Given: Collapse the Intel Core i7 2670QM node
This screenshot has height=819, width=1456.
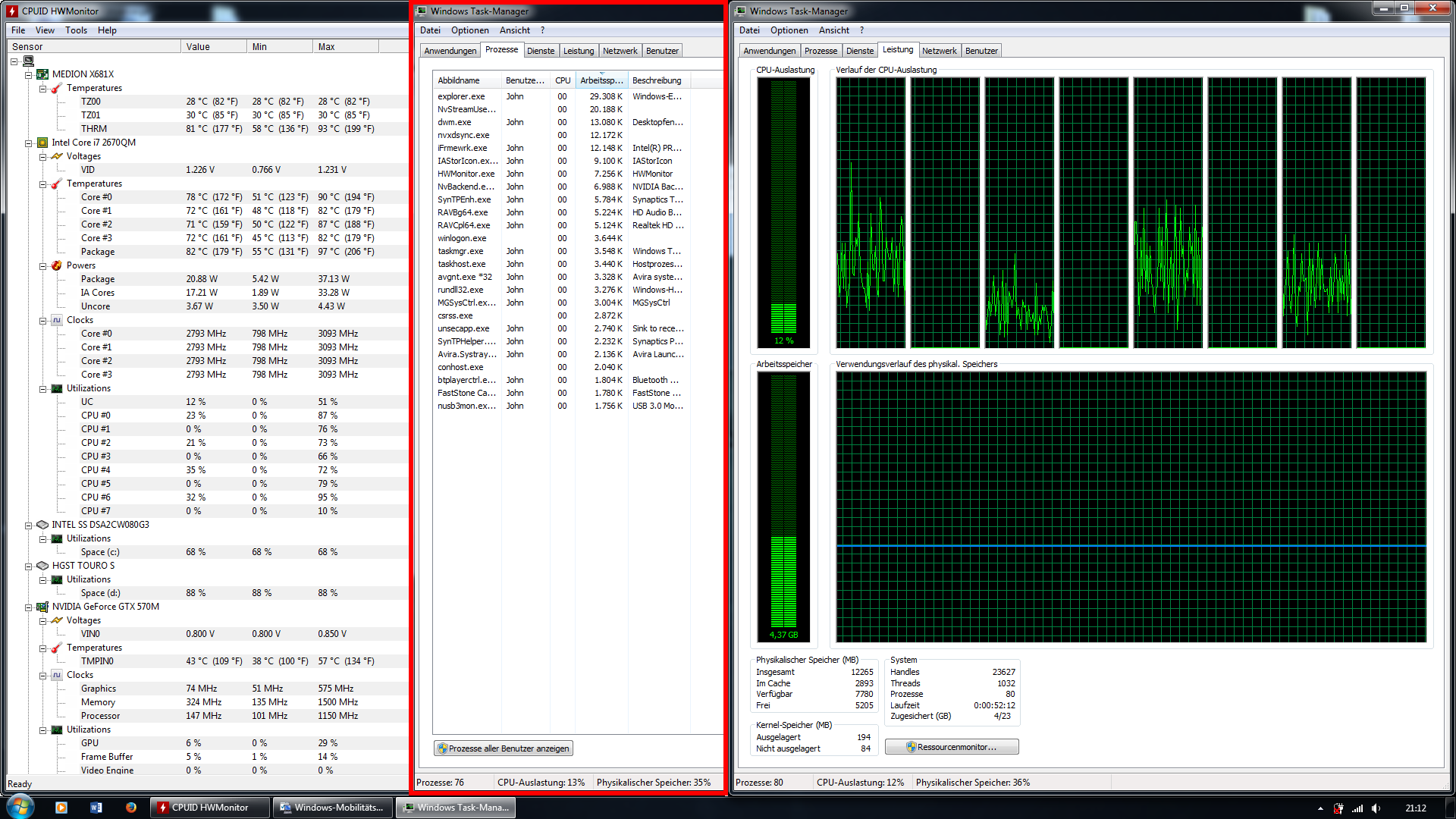Looking at the screenshot, I should coord(29,143).
